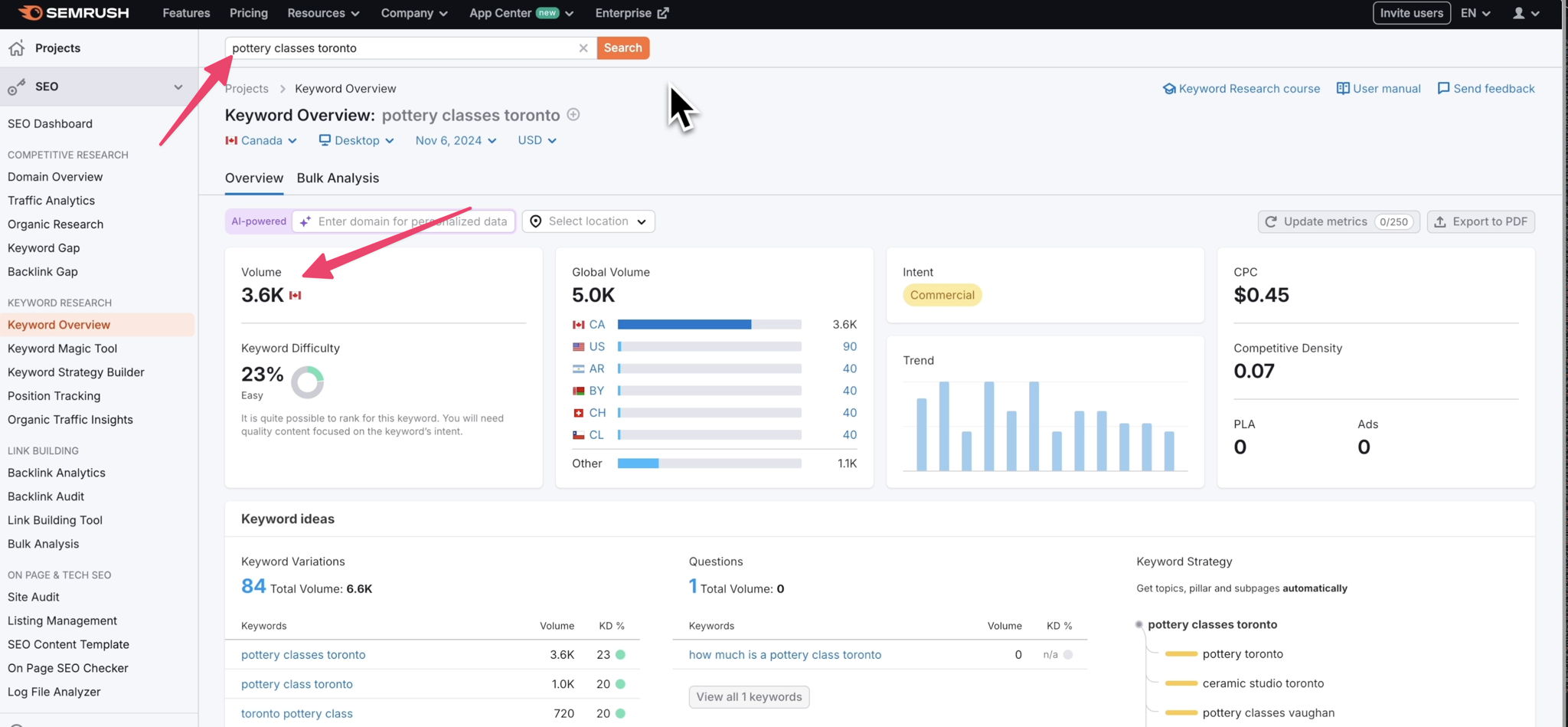Open the Nov 6, 2024 date dropdown
The height and width of the screenshot is (727, 1568).
pyautogui.click(x=456, y=141)
